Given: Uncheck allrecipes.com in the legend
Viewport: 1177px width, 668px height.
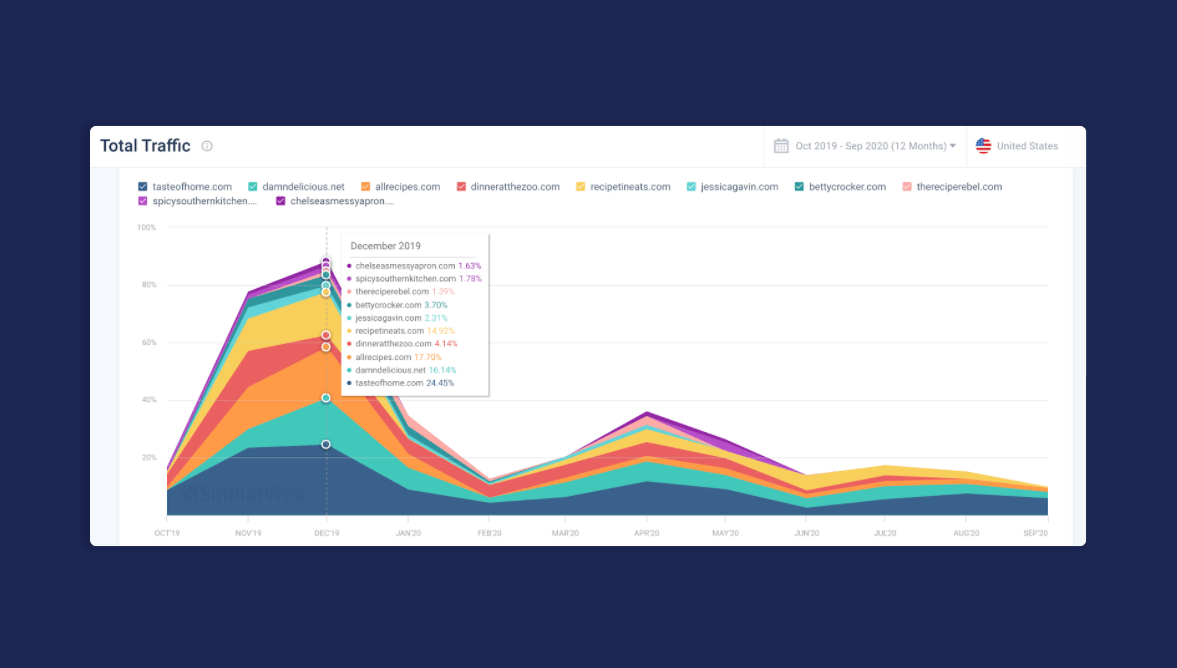Looking at the screenshot, I should pyautogui.click(x=365, y=186).
